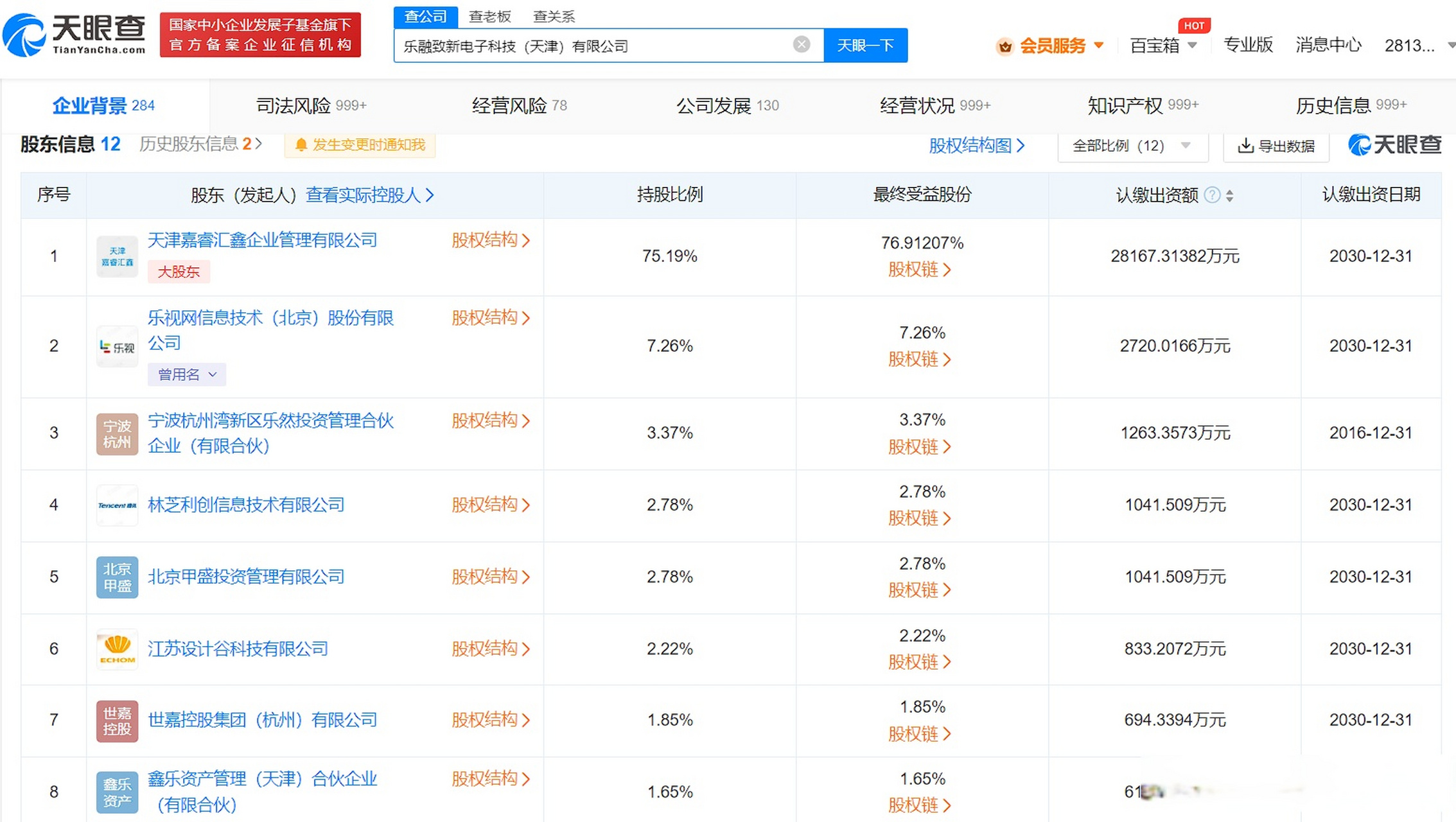
Task: Click the HOT badge above 百宝箱
Action: click(x=1194, y=26)
